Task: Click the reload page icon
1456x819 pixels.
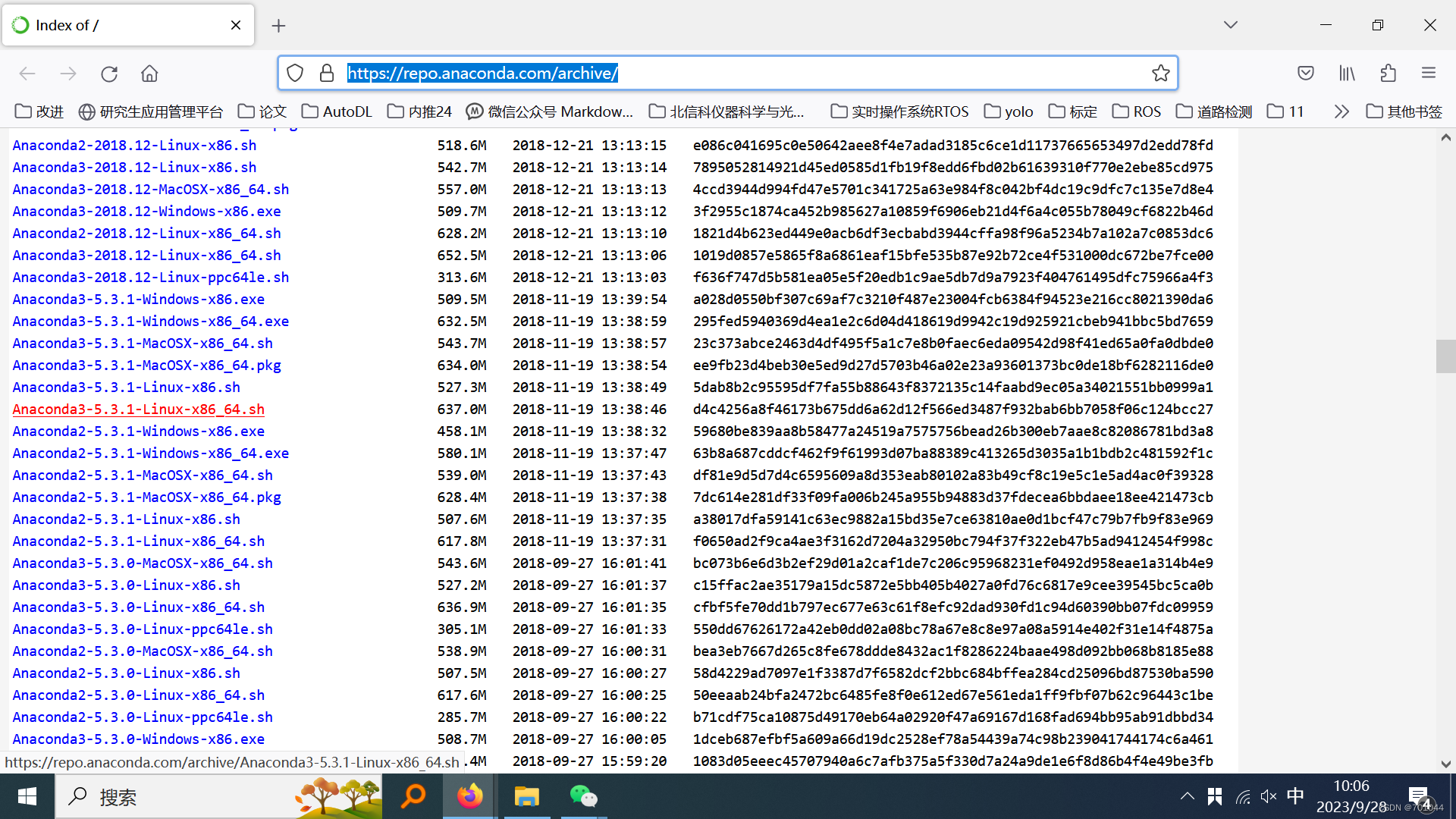Action: (109, 73)
